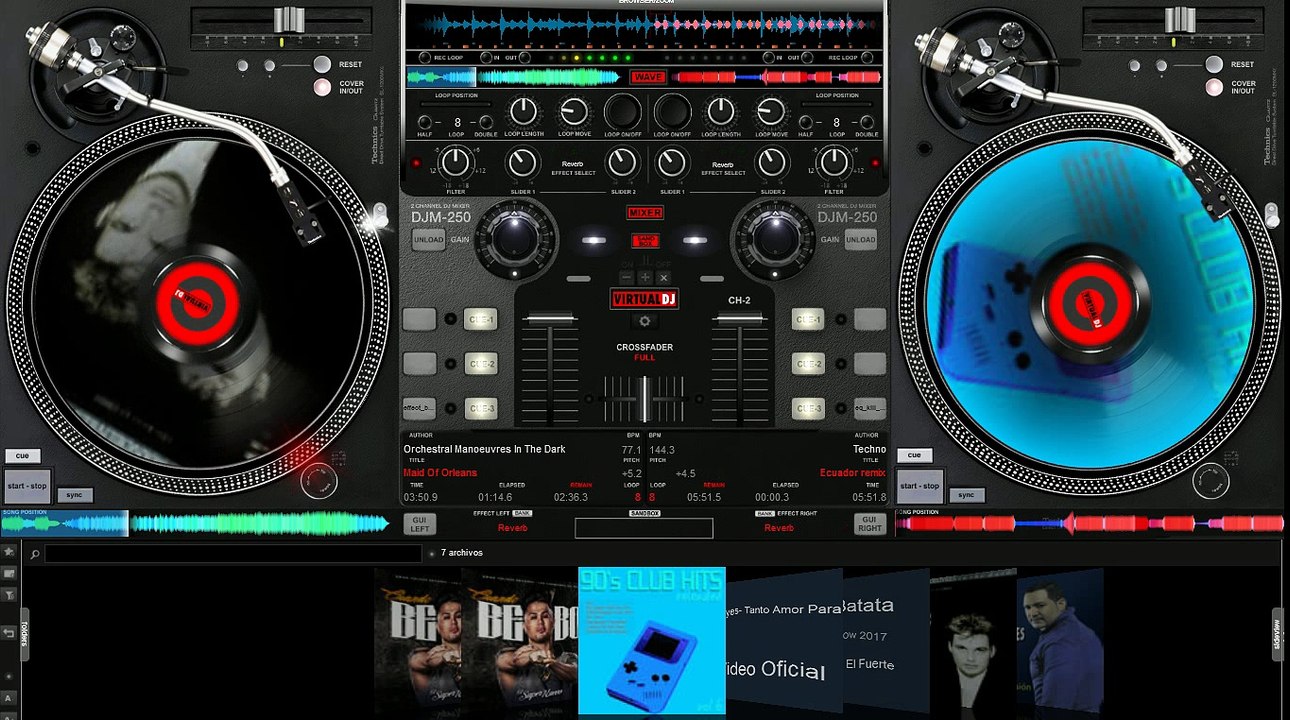Toggle the red SANDBOX button in mixer
Image resolution: width=1290 pixels, height=720 pixels.
click(645, 240)
